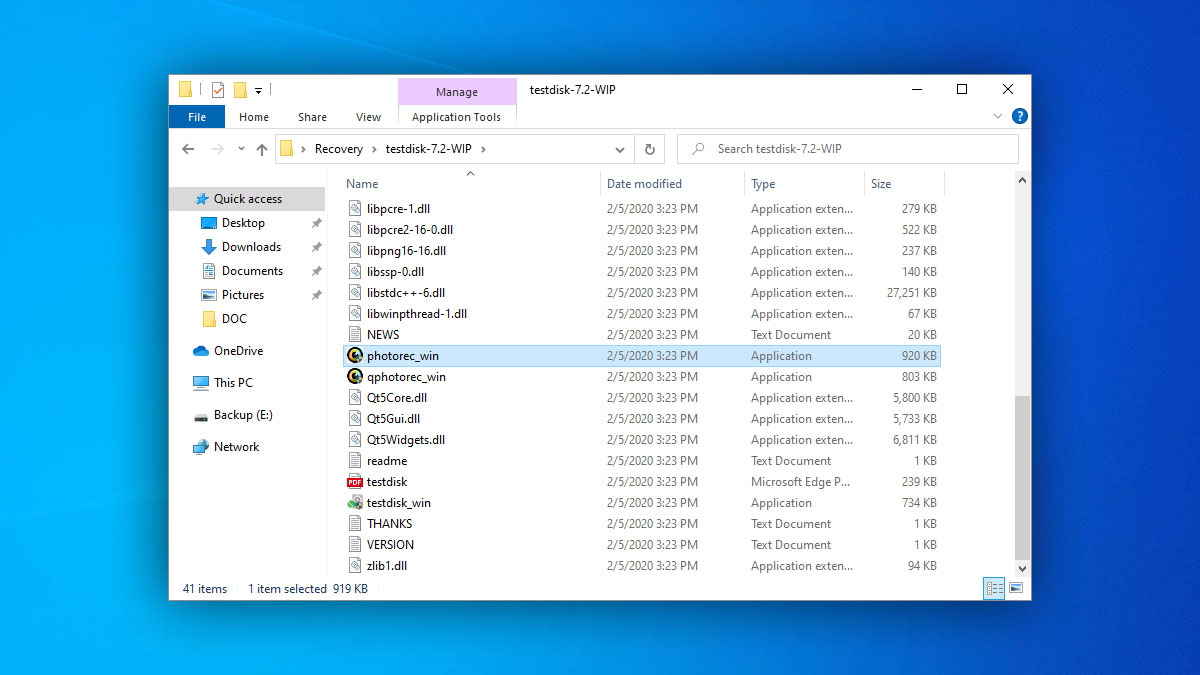Expand chevron after Recovery in breadcrumb
The width and height of the screenshot is (1200, 675).
(375, 149)
